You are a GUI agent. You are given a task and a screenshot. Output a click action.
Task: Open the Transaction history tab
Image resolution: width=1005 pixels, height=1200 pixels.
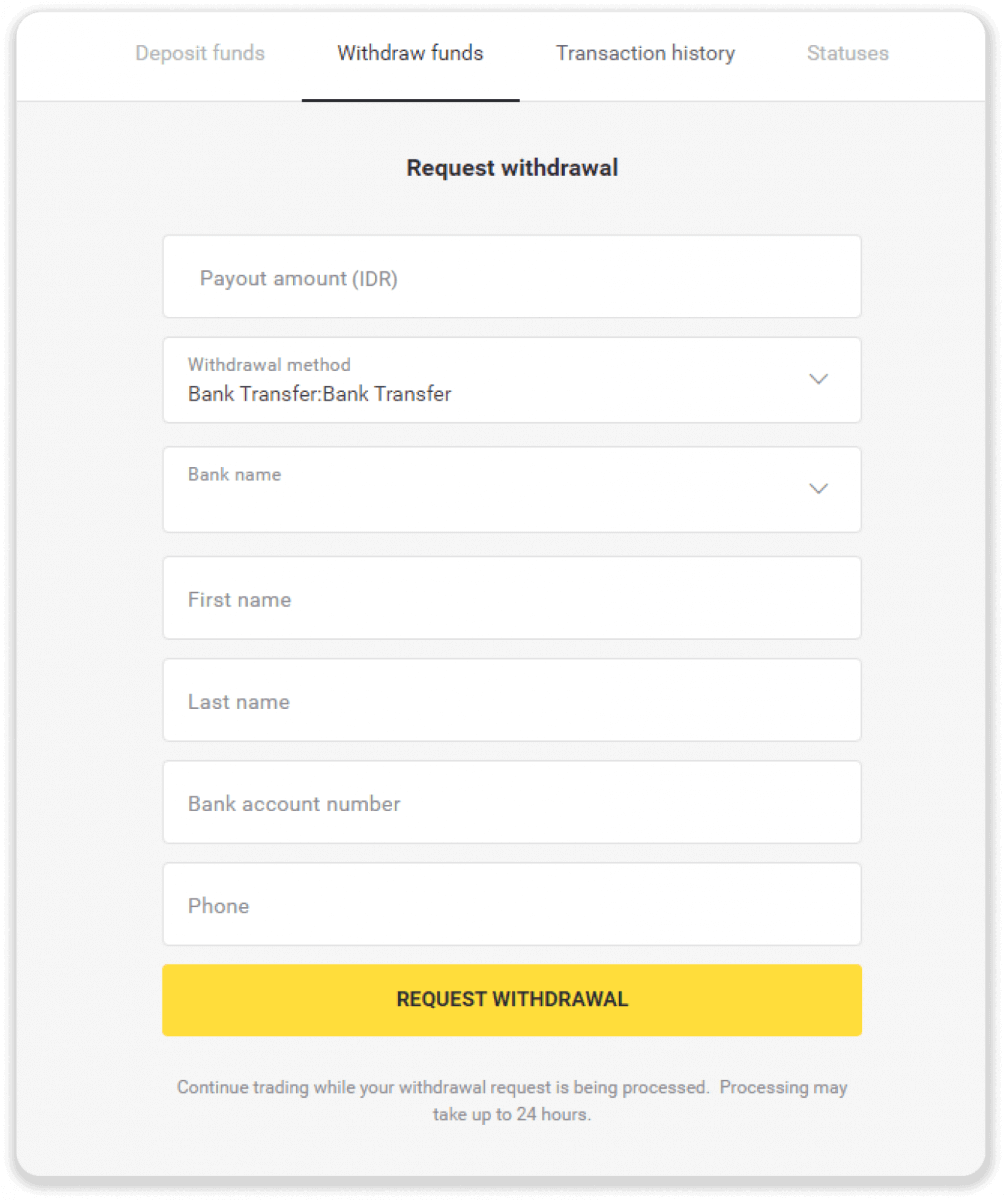pos(645,53)
